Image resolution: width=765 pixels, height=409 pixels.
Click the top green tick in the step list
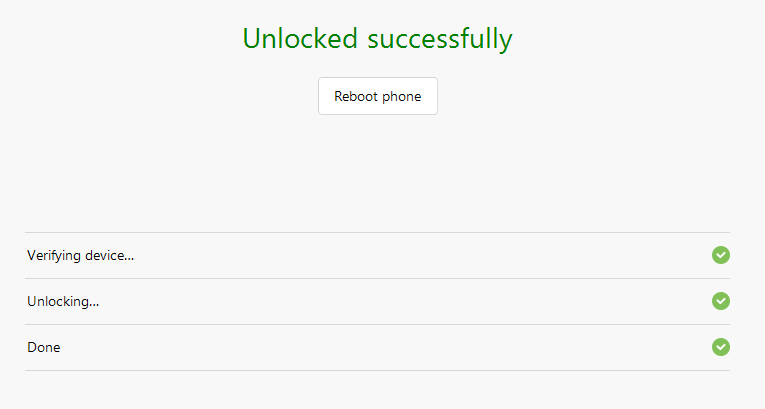pos(720,255)
